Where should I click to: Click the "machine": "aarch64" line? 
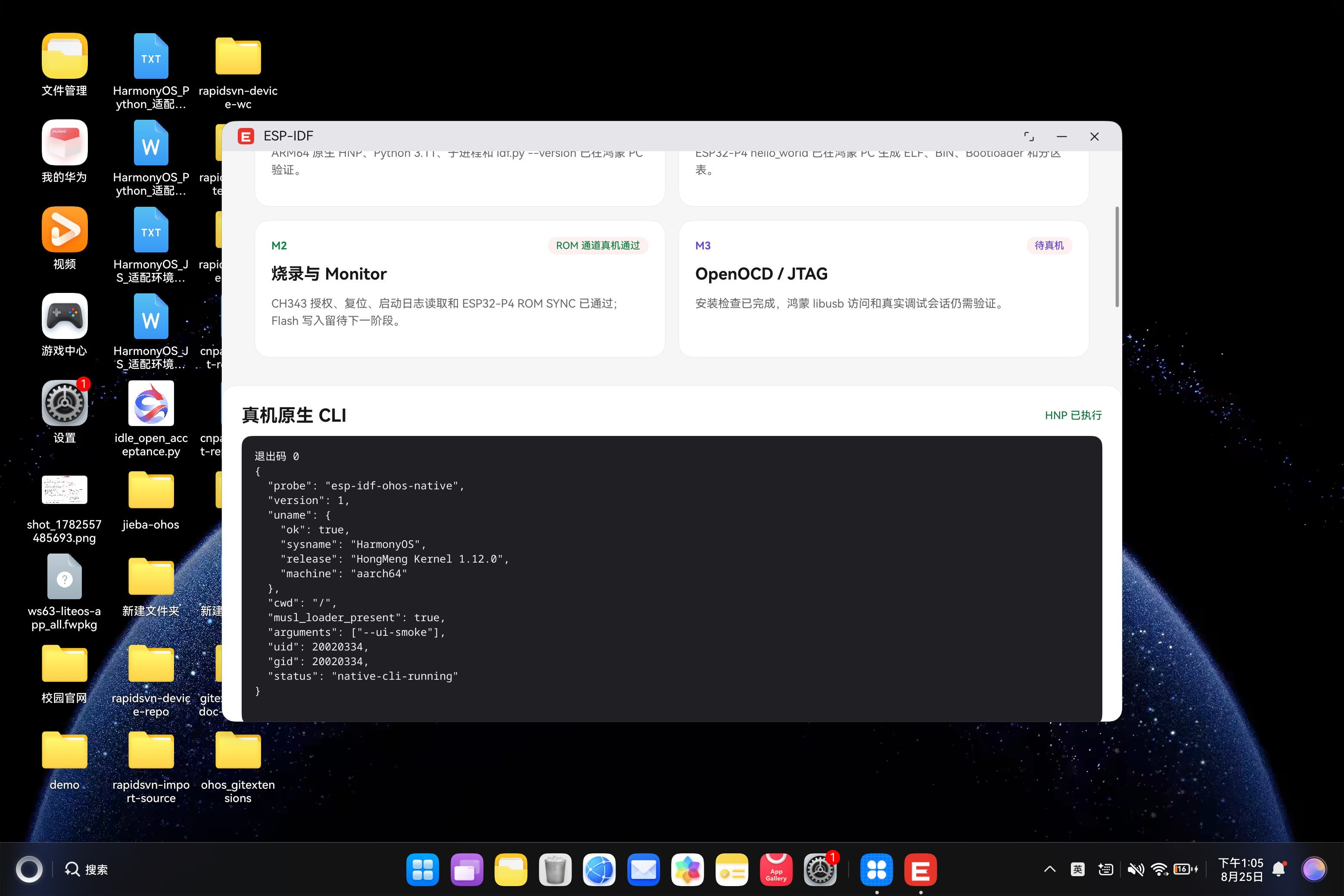pyautogui.click(x=343, y=574)
